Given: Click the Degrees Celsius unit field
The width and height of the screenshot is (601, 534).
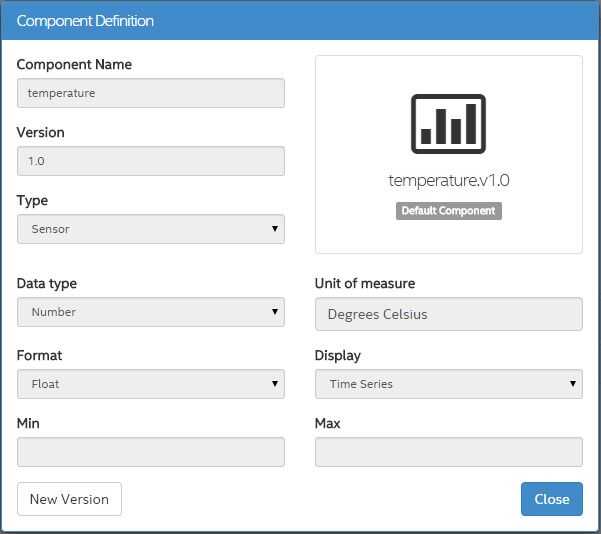Looking at the screenshot, I should [448, 314].
